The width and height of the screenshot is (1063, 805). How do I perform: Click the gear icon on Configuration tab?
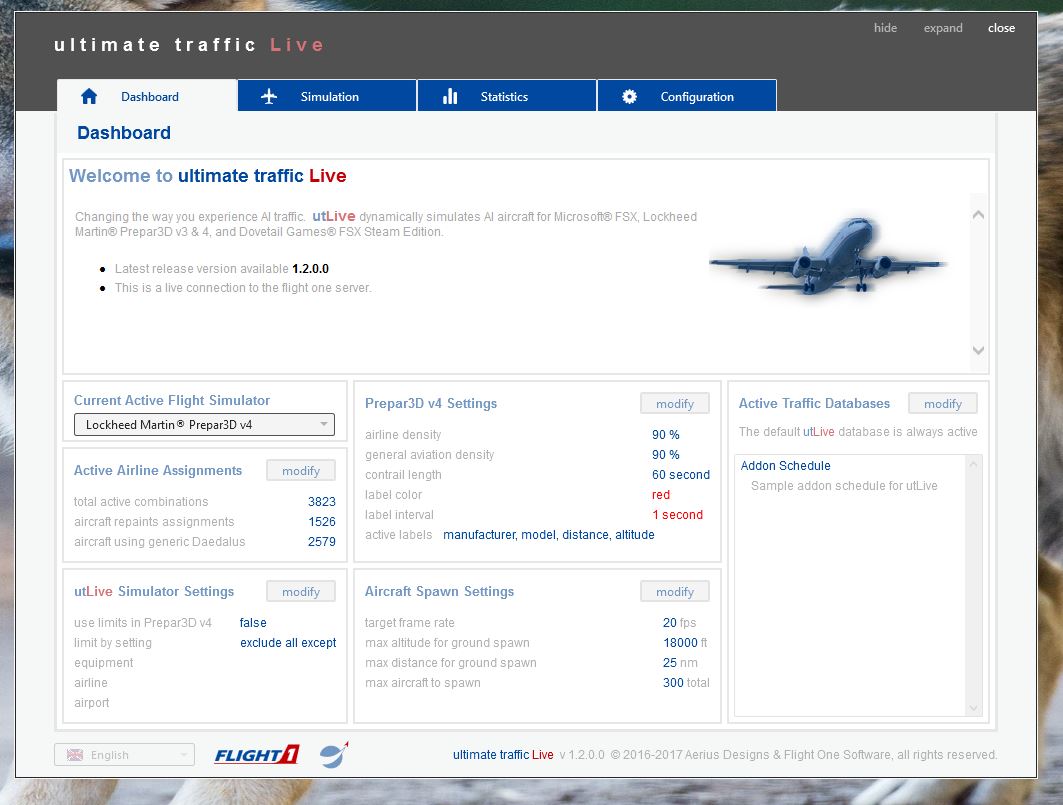[x=629, y=96]
